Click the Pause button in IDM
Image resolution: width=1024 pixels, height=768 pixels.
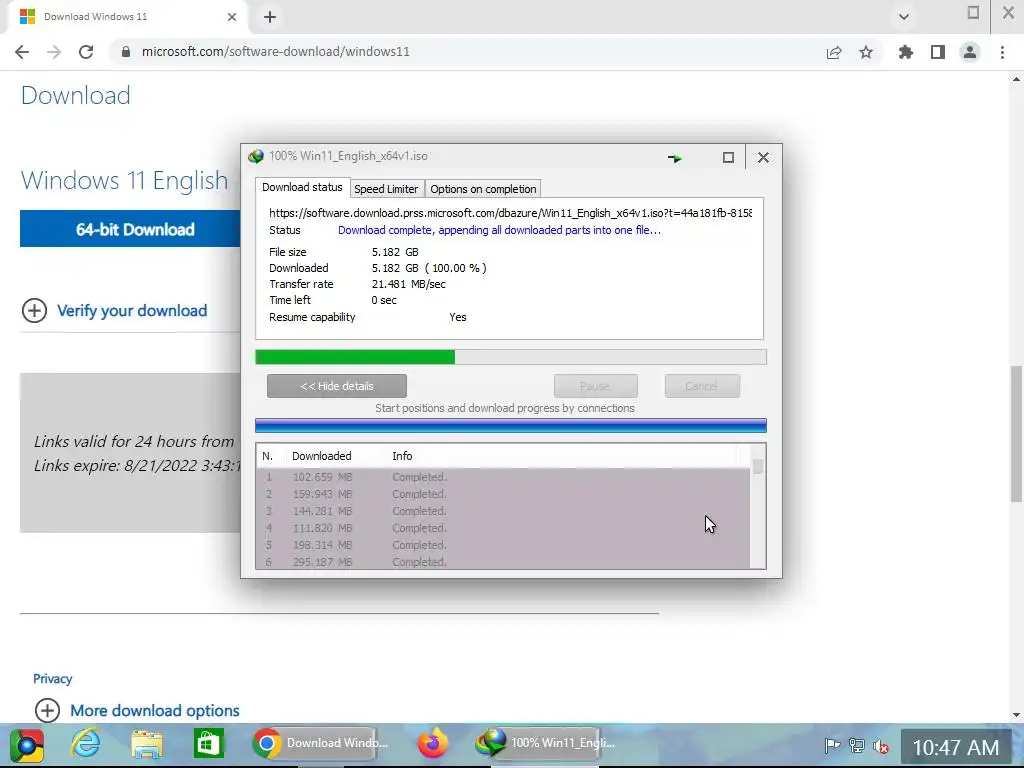pyautogui.click(x=596, y=386)
